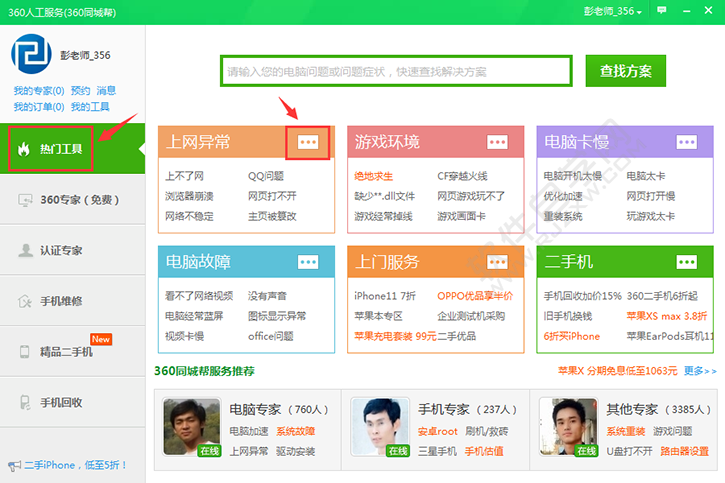The height and width of the screenshot is (483, 725).
Task: Select 浏览器崩溃 problem entry
Action: pos(189,196)
